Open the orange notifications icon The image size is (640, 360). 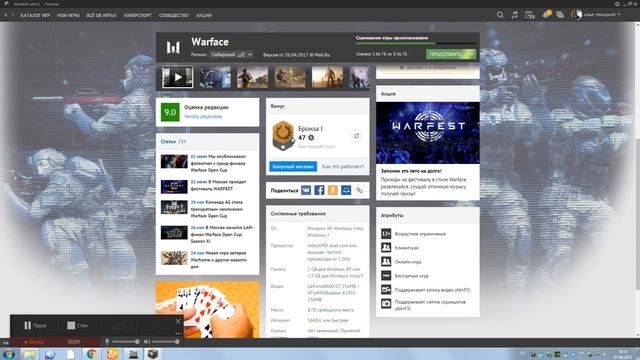pyautogui.click(x=547, y=14)
